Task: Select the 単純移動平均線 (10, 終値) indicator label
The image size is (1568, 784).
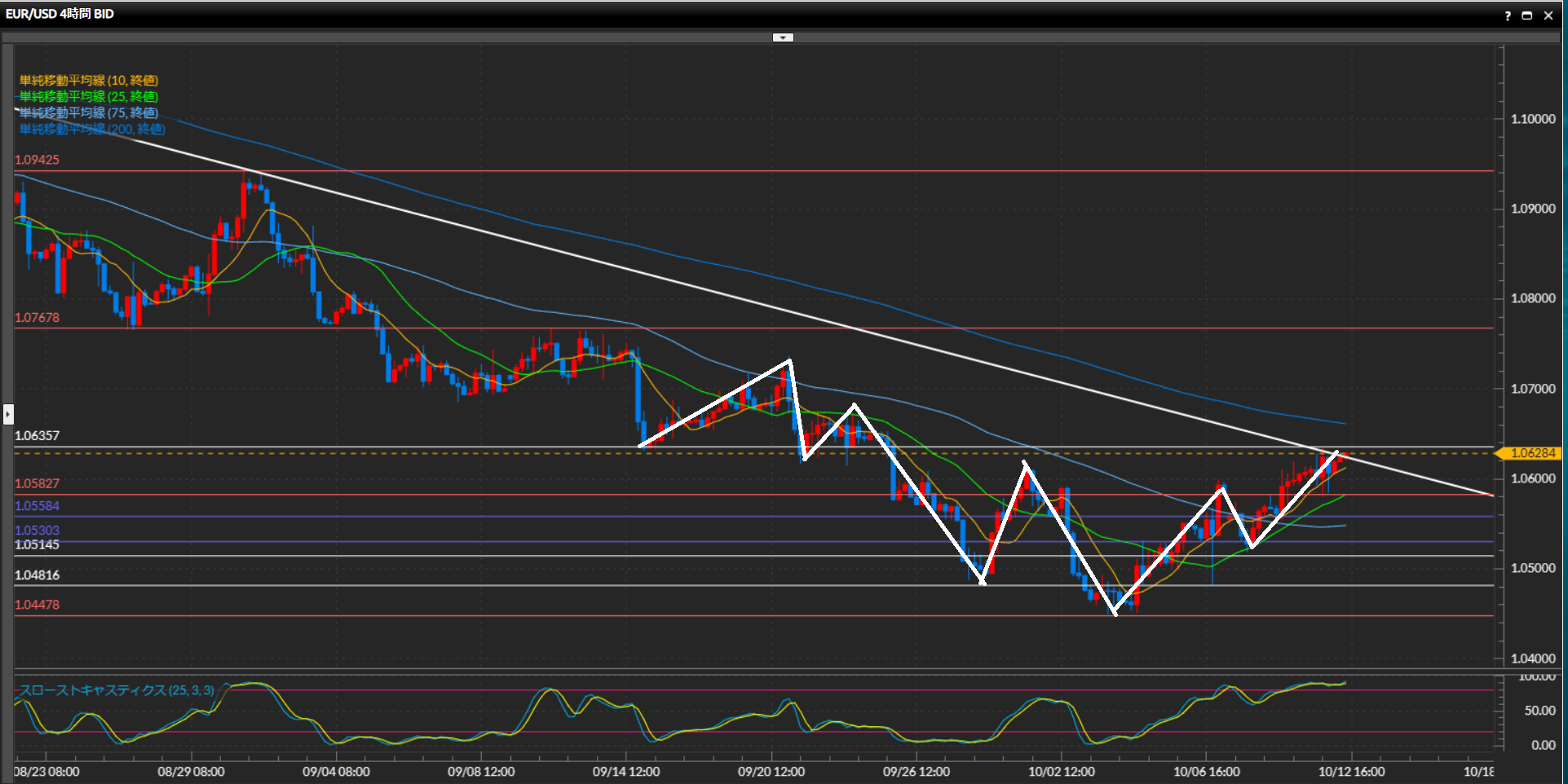Action: click(89, 81)
